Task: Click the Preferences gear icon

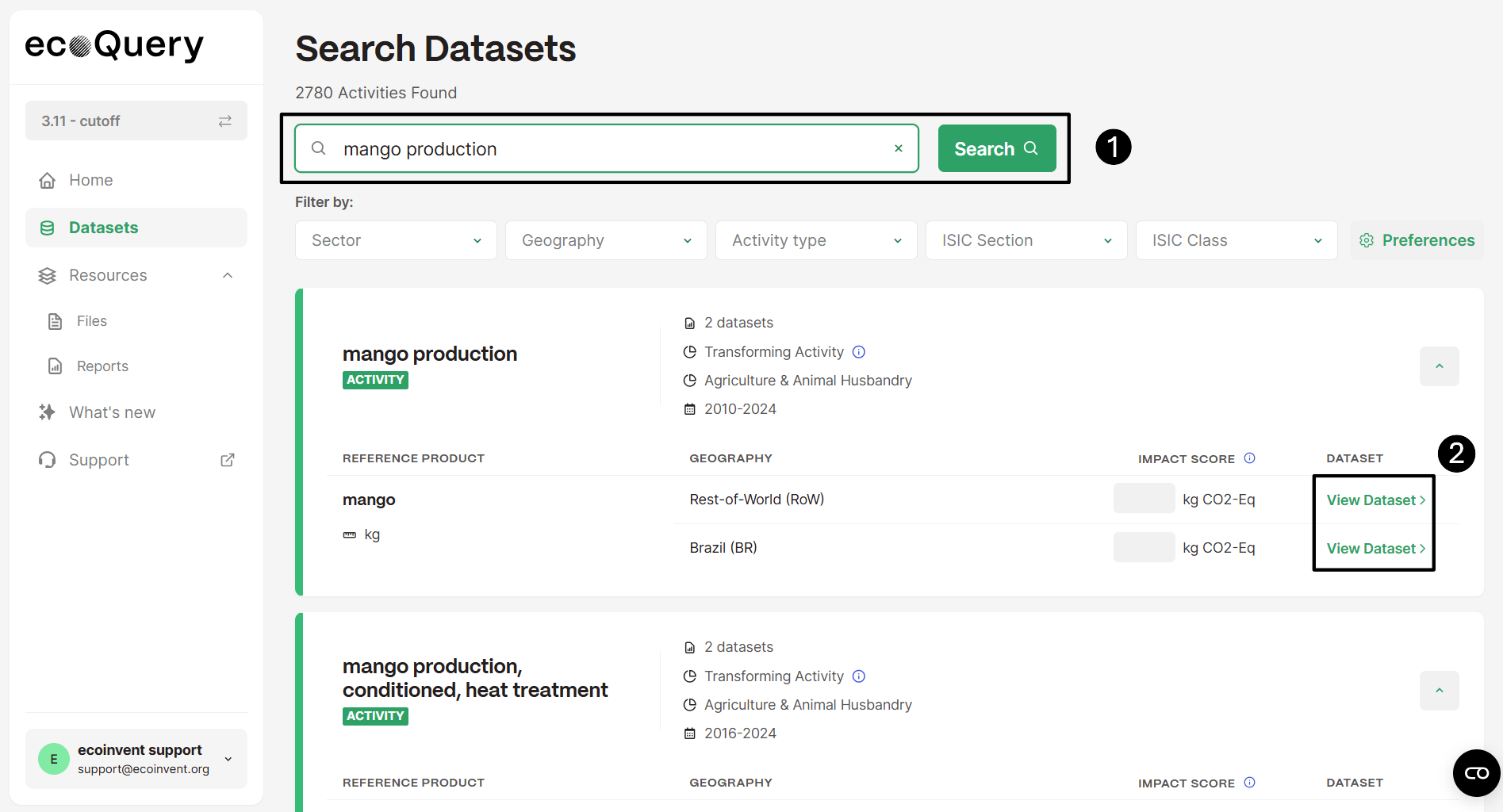Action: click(1367, 240)
